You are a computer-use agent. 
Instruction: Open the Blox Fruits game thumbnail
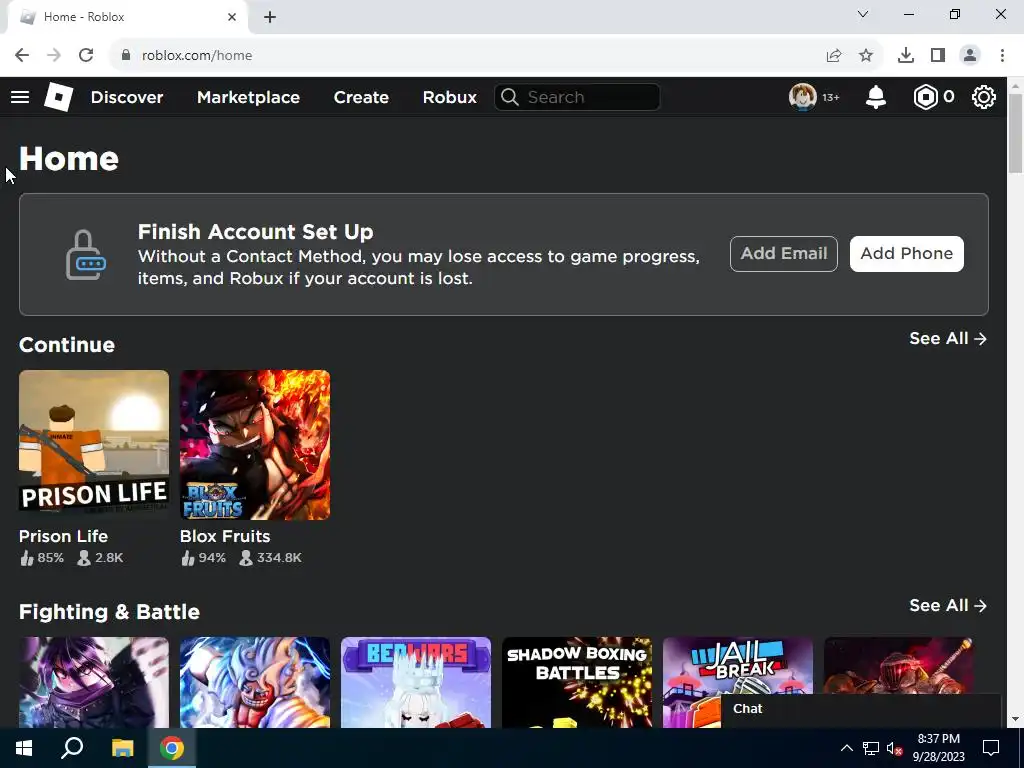click(x=255, y=445)
